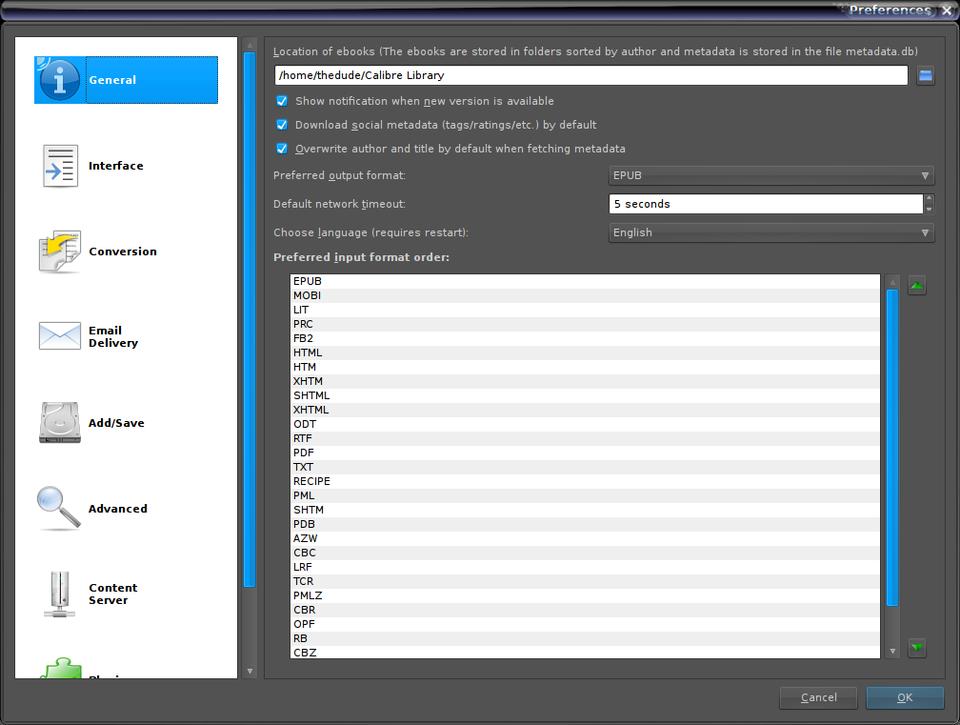Open Preferred output format dropdown
The height and width of the screenshot is (725, 960).
coord(771,176)
